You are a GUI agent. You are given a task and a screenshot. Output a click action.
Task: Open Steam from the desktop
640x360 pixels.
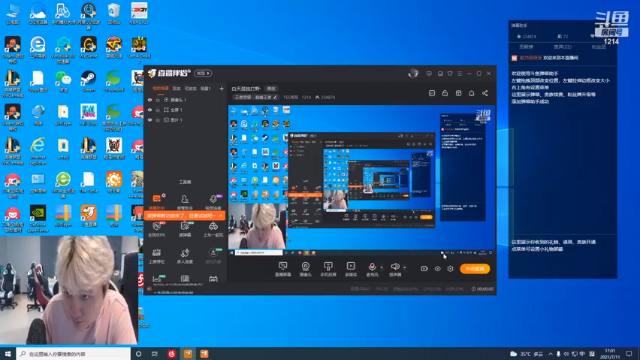(x=88, y=80)
